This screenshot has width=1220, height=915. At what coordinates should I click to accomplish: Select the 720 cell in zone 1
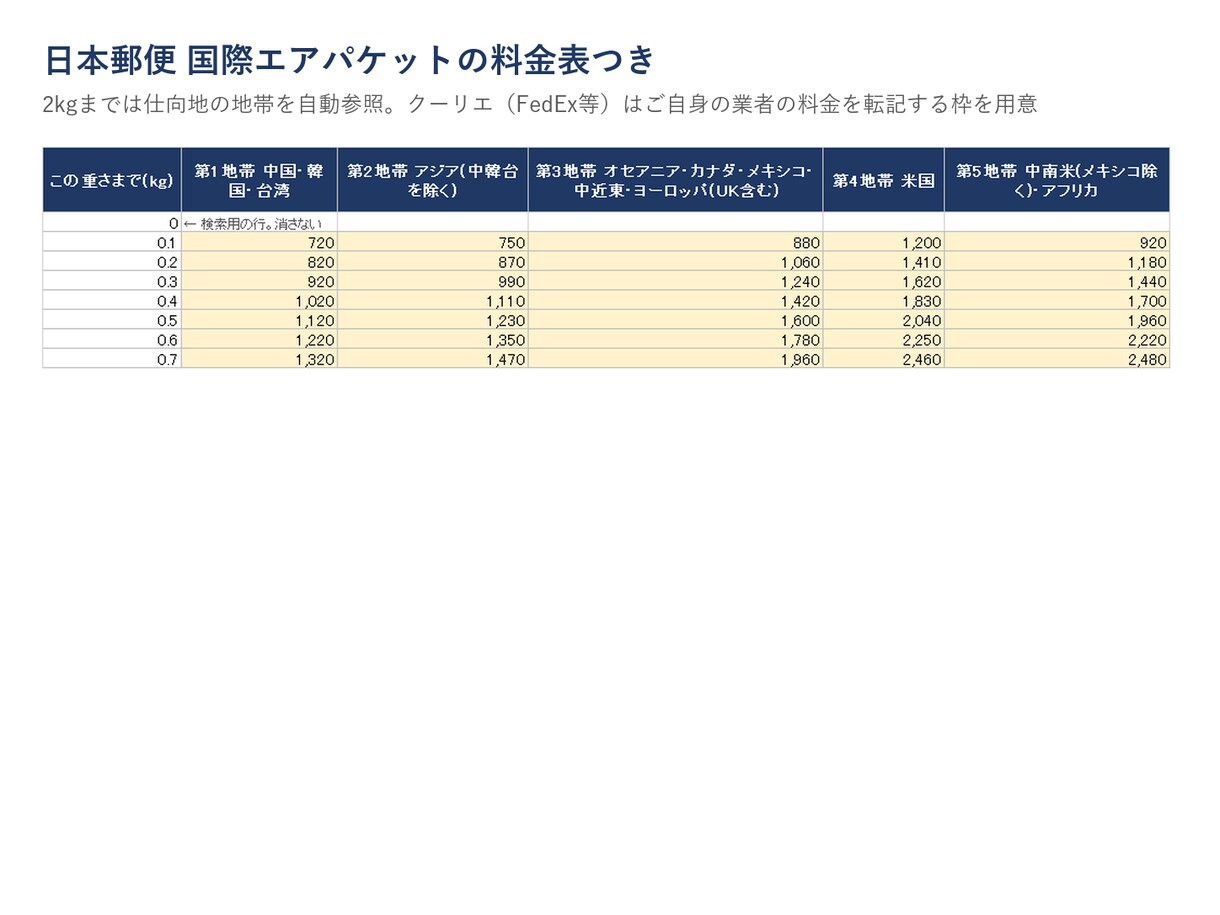[259, 243]
